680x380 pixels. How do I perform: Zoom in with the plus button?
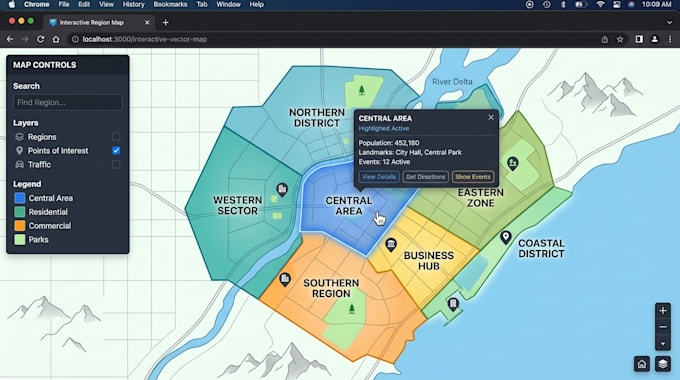663,311
